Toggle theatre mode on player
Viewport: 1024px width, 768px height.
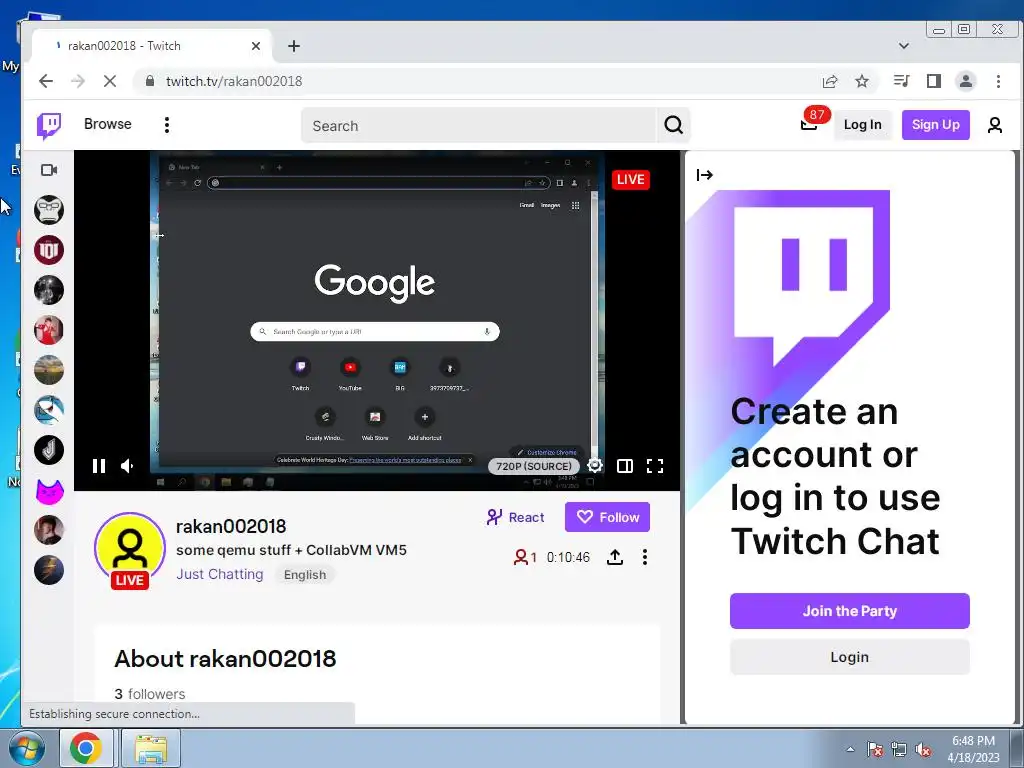pos(625,466)
